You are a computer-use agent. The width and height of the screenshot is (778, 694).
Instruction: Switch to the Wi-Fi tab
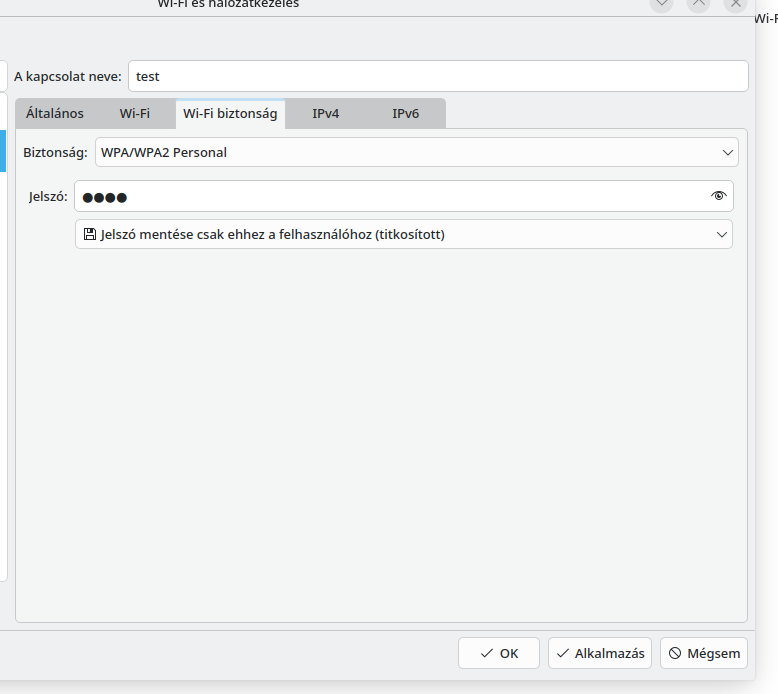tap(134, 114)
